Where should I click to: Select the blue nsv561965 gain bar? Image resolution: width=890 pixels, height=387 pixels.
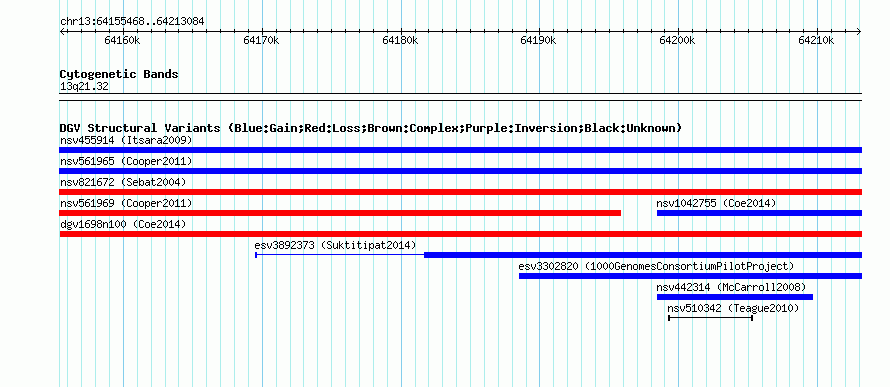(x=460, y=171)
